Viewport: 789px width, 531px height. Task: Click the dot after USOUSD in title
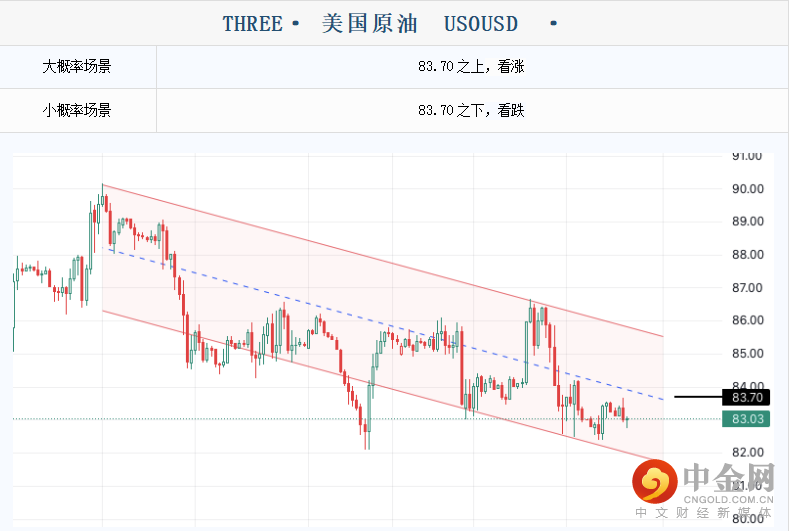(554, 23)
